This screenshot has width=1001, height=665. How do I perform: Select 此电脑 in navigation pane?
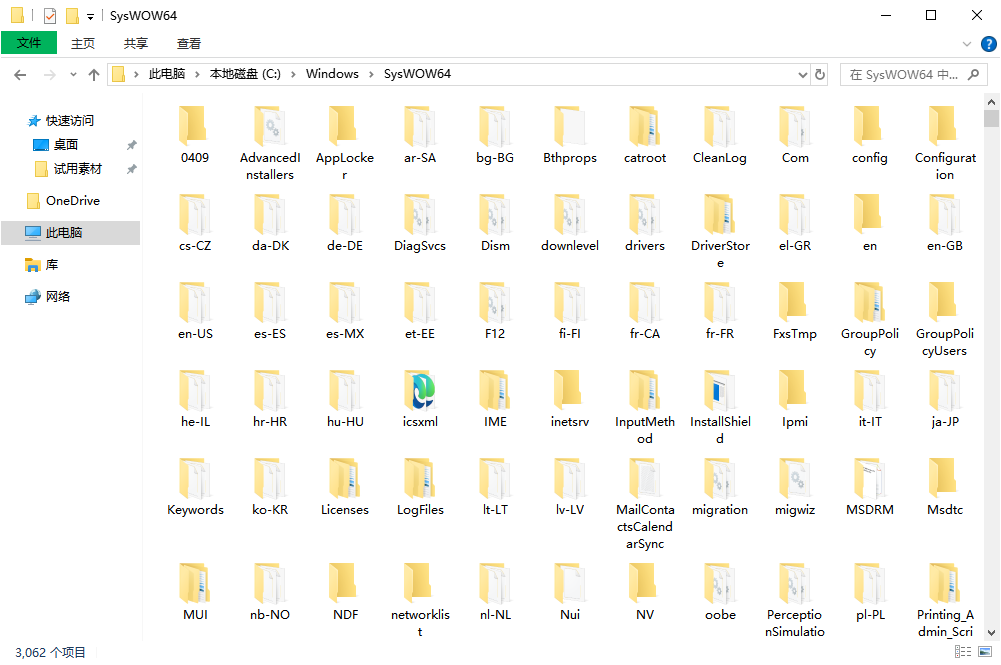point(70,233)
